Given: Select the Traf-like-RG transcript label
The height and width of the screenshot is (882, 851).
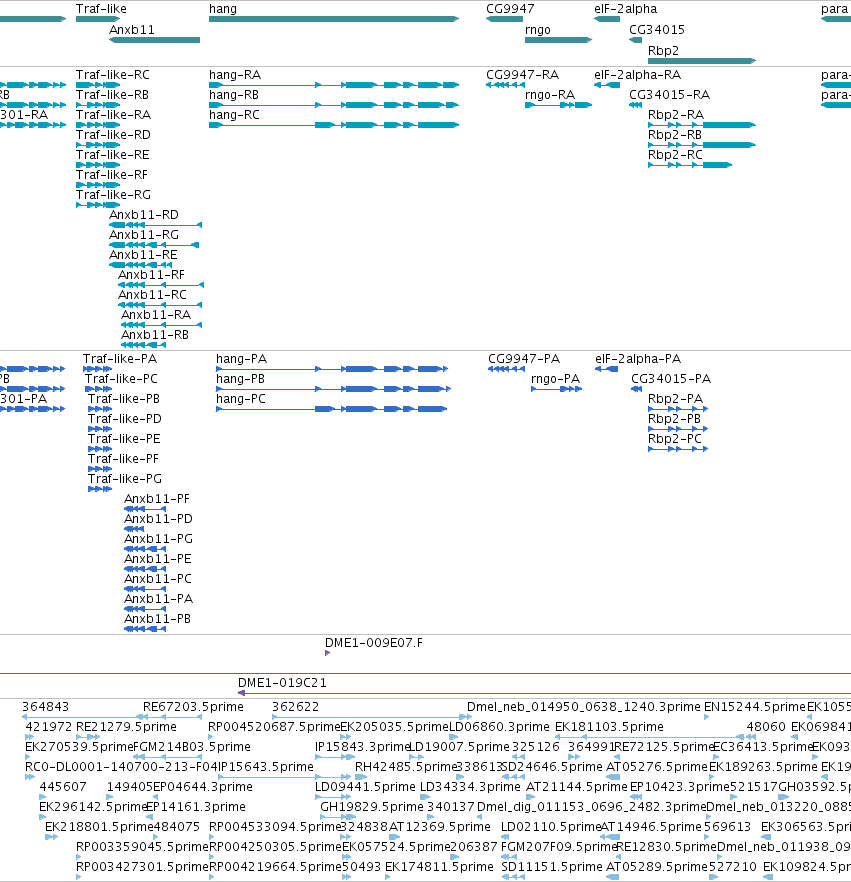Looking at the screenshot, I should point(113,195).
